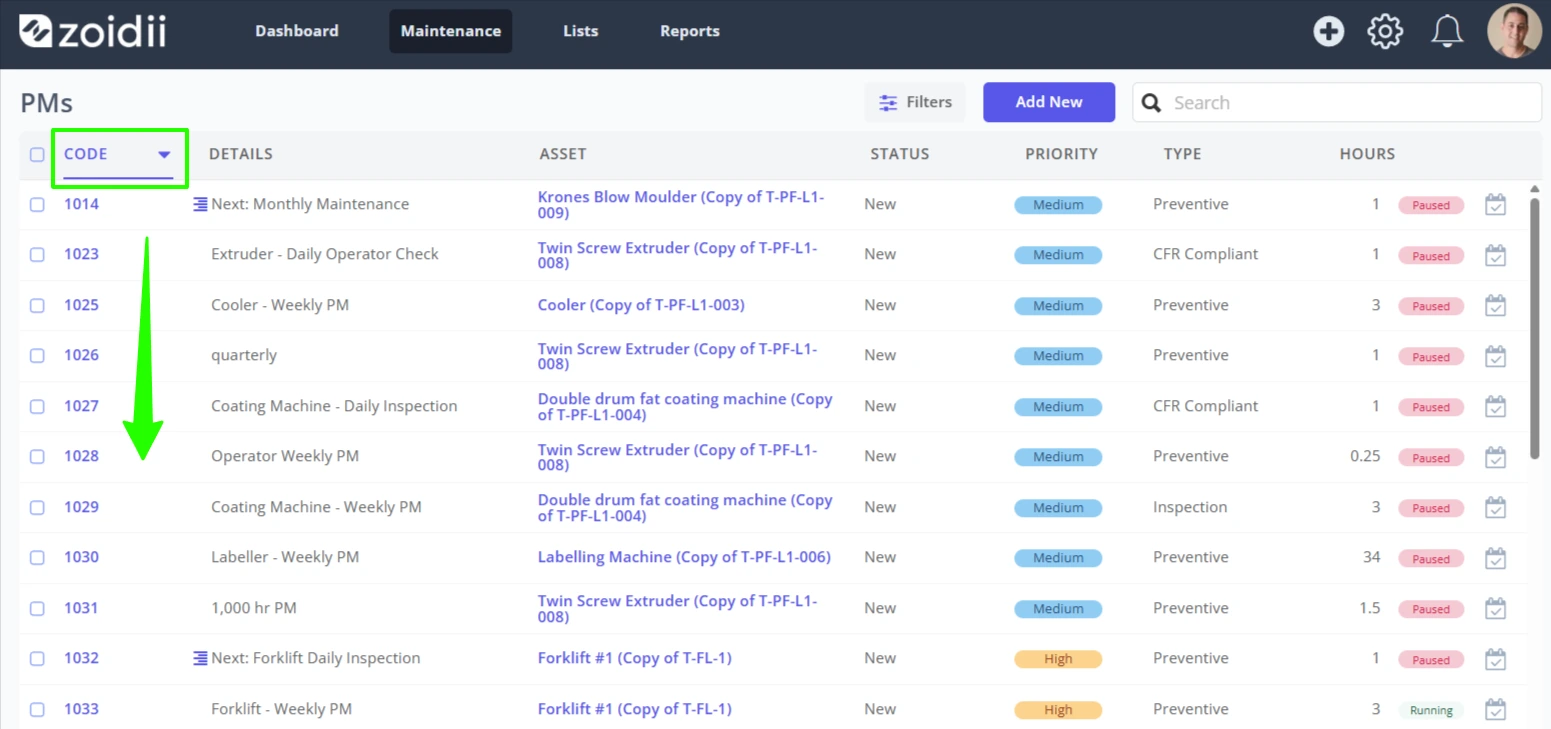Open the Filters panel
1551x729 pixels.
(915, 102)
